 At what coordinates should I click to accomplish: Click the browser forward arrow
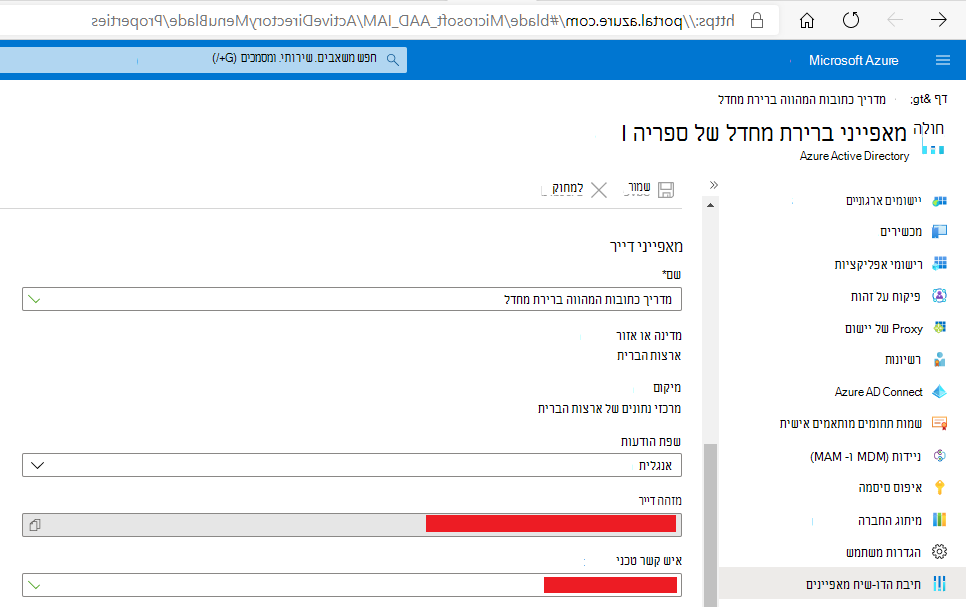[938, 20]
